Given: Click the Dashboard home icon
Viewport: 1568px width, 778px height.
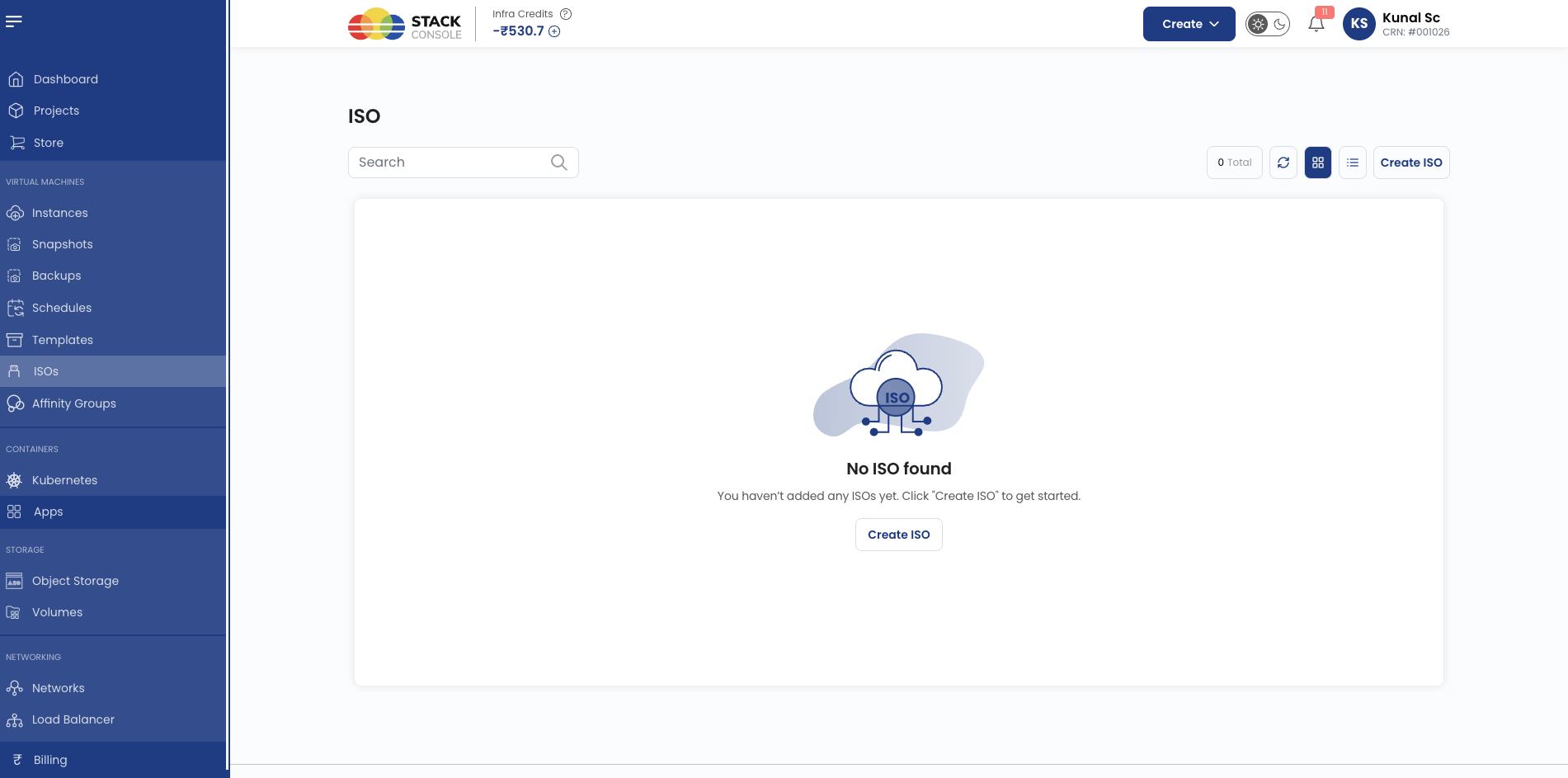Looking at the screenshot, I should click(x=16, y=79).
